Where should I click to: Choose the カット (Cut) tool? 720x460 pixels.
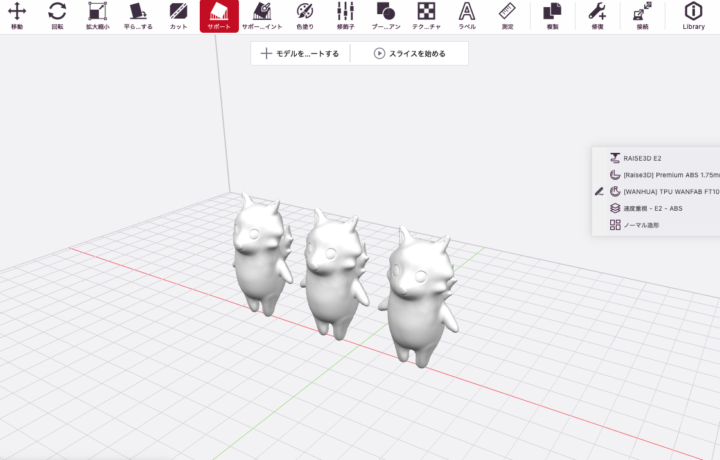178,16
